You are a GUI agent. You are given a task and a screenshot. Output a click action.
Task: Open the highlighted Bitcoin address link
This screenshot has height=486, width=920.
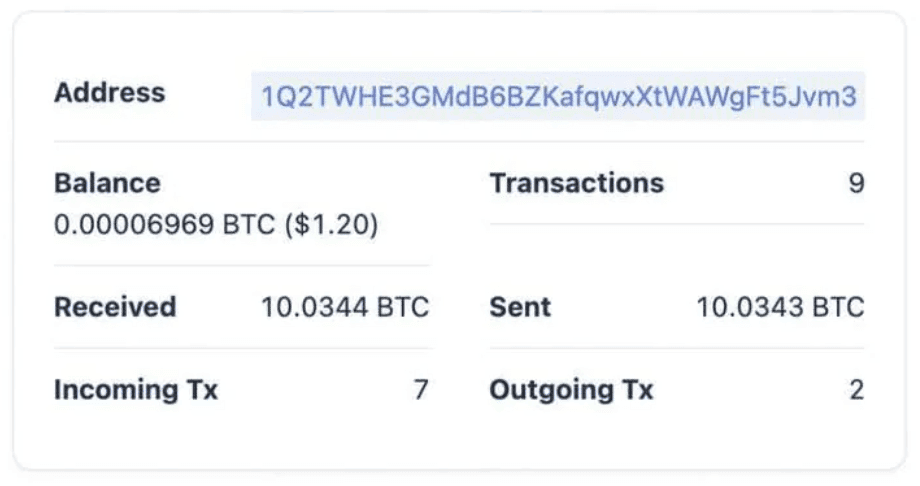click(558, 97)
